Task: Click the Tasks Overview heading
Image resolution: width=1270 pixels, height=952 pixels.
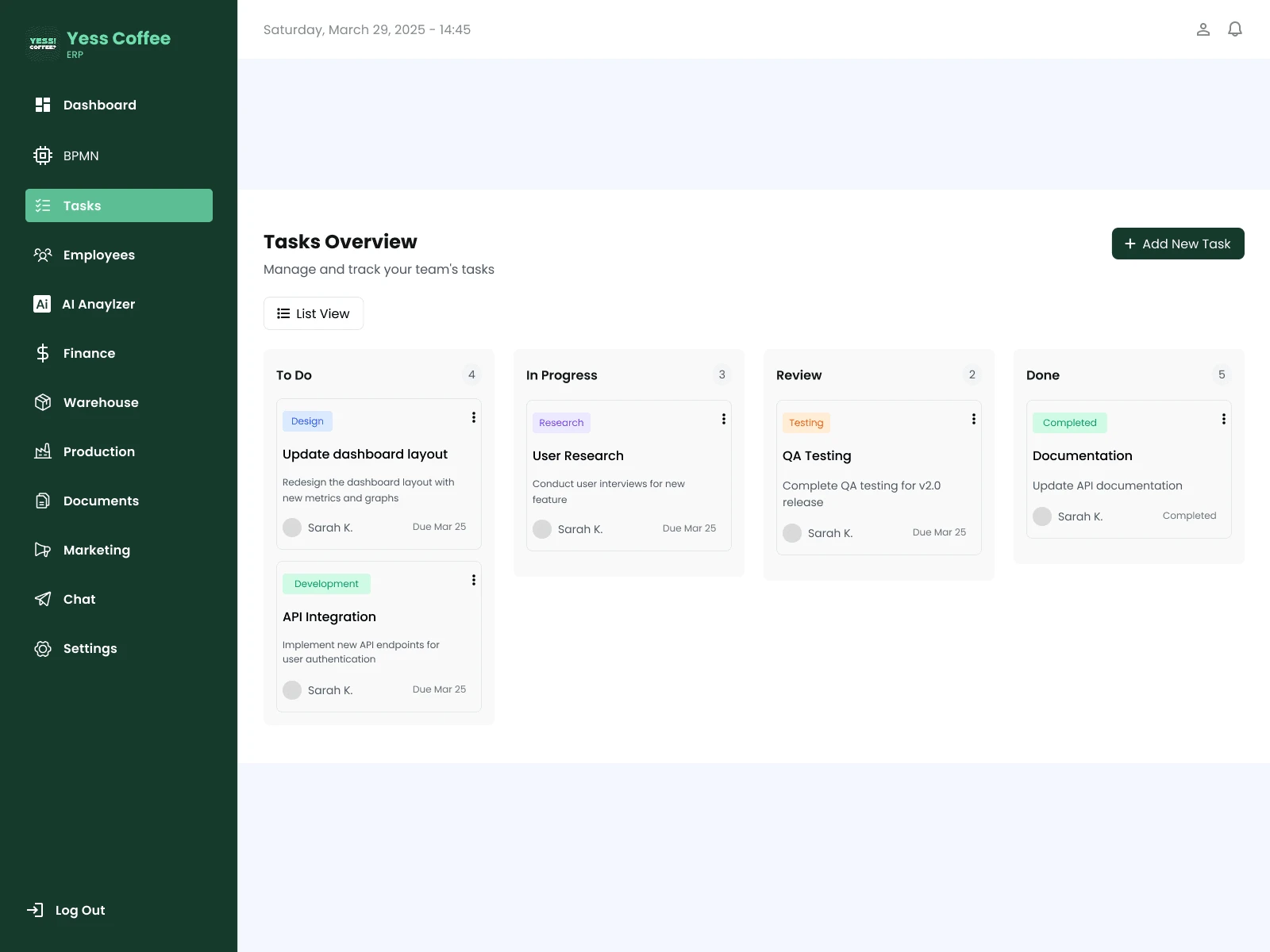Action: (x=341, y=242)
